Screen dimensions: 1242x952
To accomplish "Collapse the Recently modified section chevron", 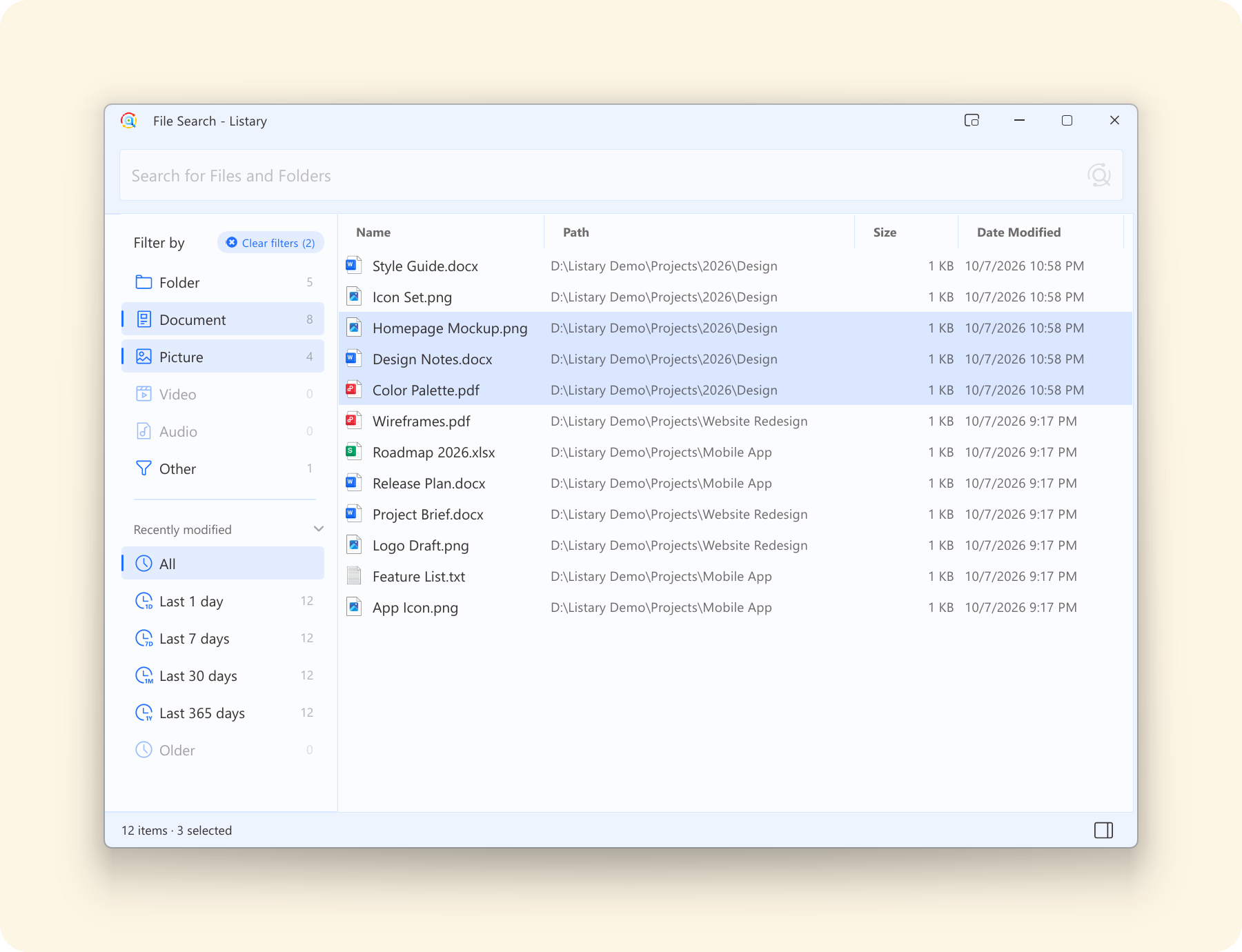I will [318, 529].
